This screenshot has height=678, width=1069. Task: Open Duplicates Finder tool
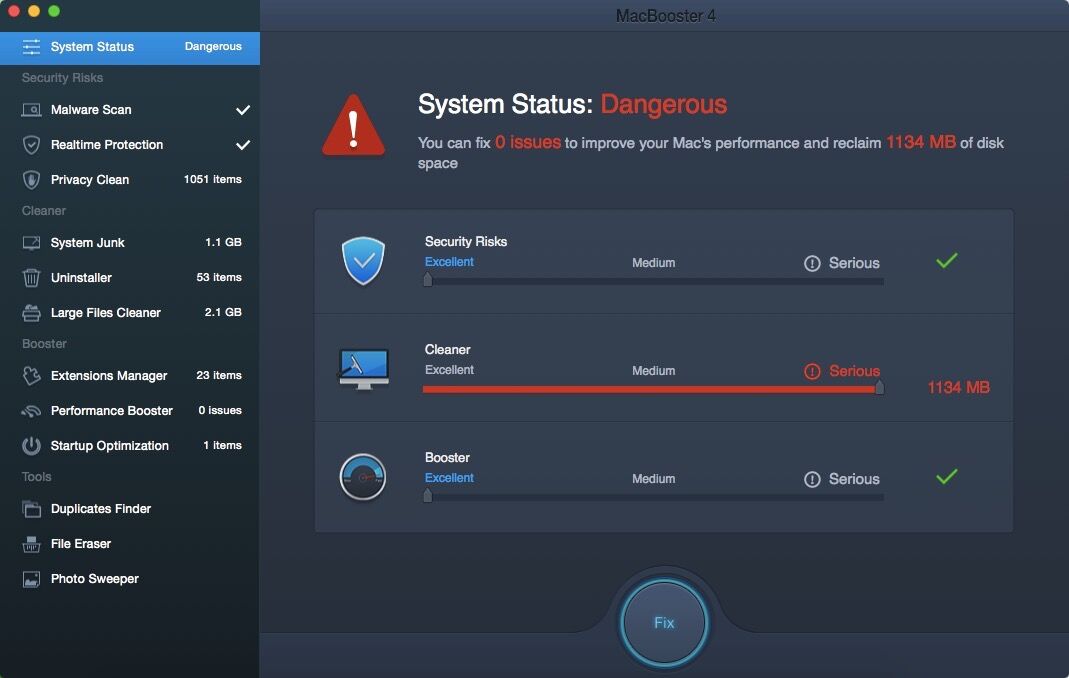[130, 509]
